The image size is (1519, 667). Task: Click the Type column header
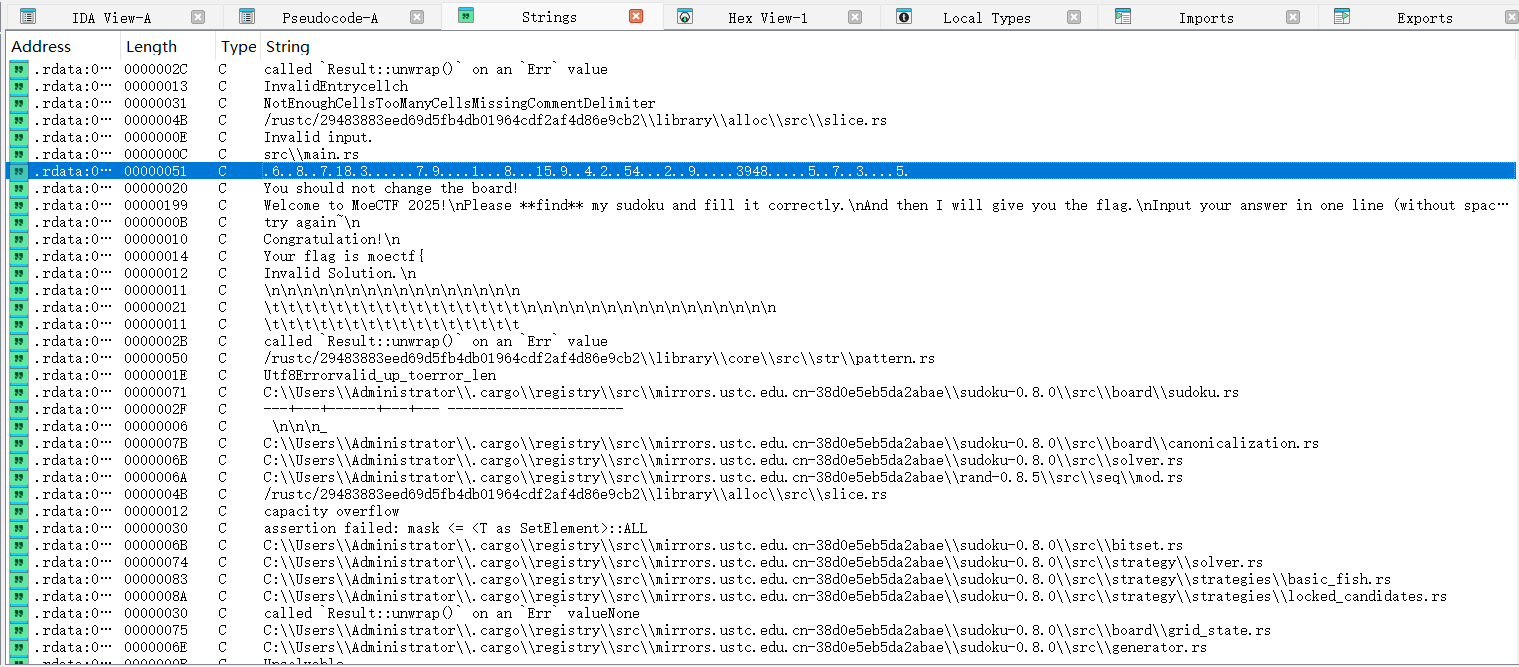tap(238, 47)
